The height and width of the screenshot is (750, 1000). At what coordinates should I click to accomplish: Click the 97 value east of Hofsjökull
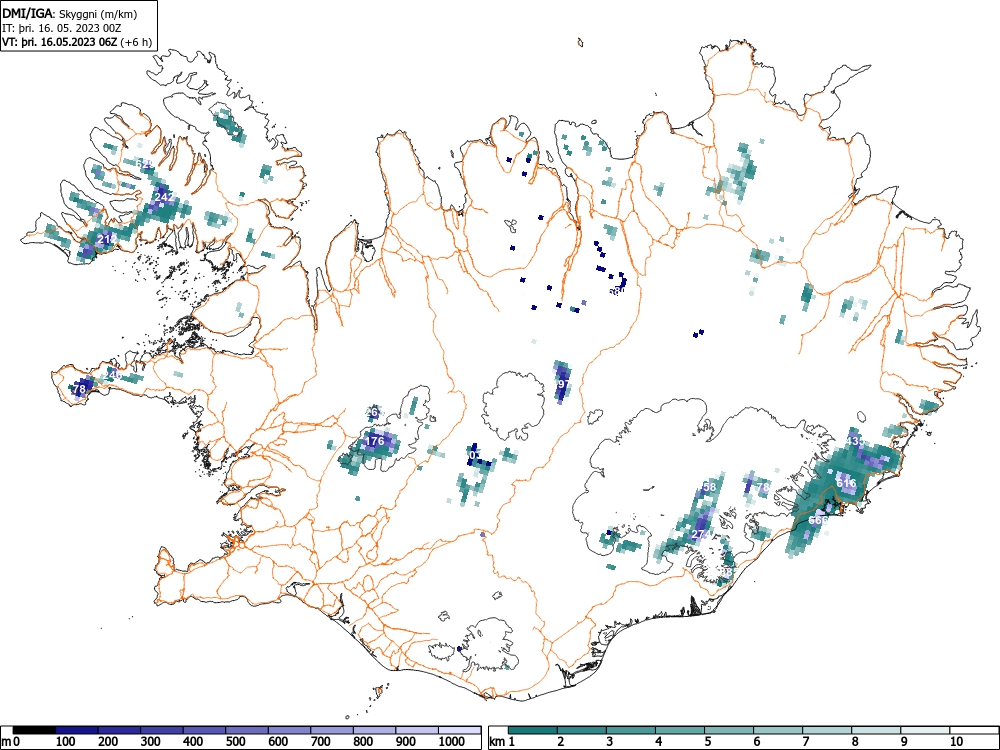(562, 385)
